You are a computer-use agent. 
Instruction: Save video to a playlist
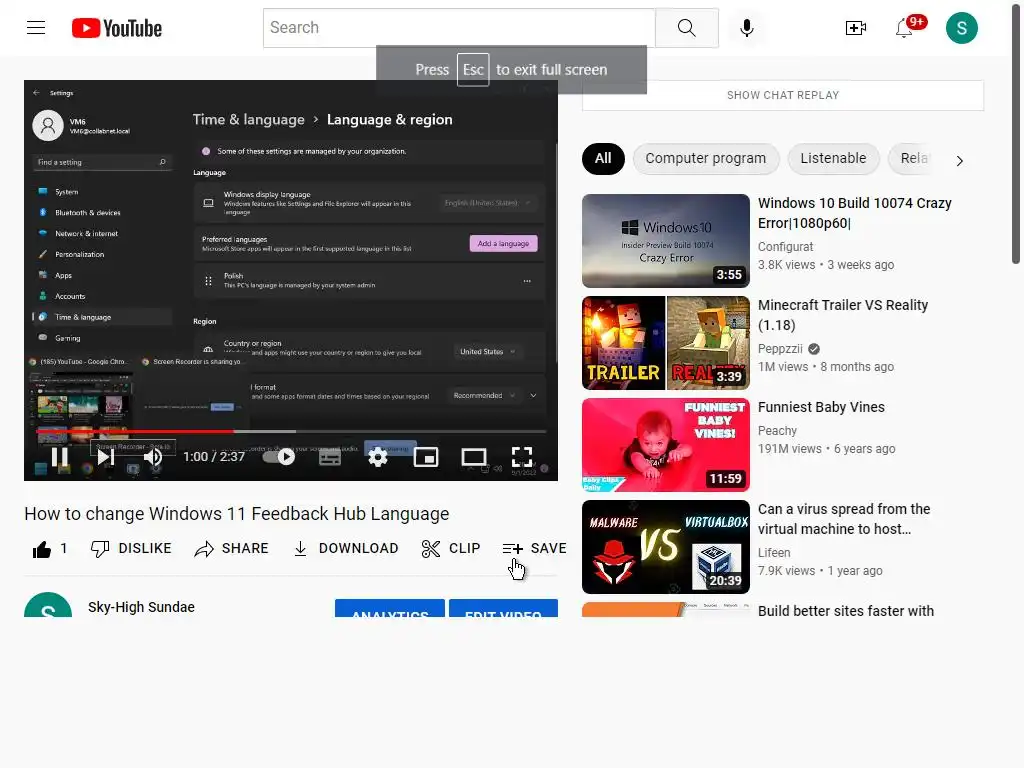tap(534, 549)
